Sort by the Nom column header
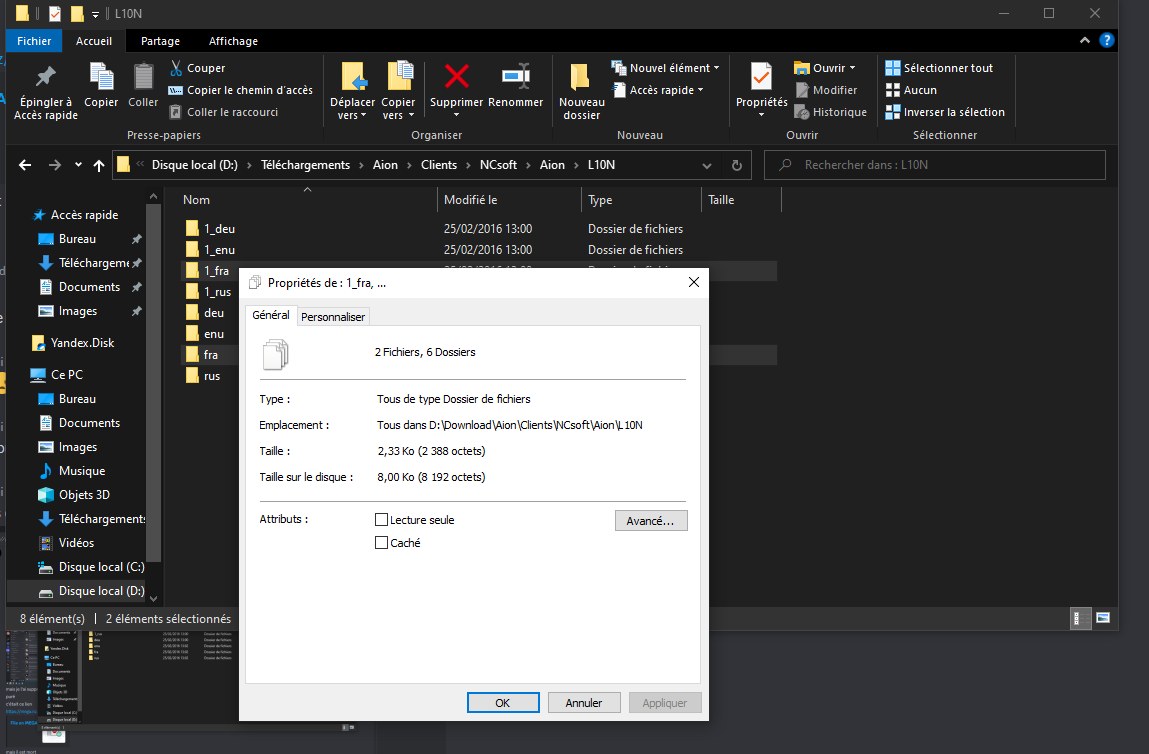The width and height of the screenshot is (1149, 754). pyautogui.click(x=308, y=199)
